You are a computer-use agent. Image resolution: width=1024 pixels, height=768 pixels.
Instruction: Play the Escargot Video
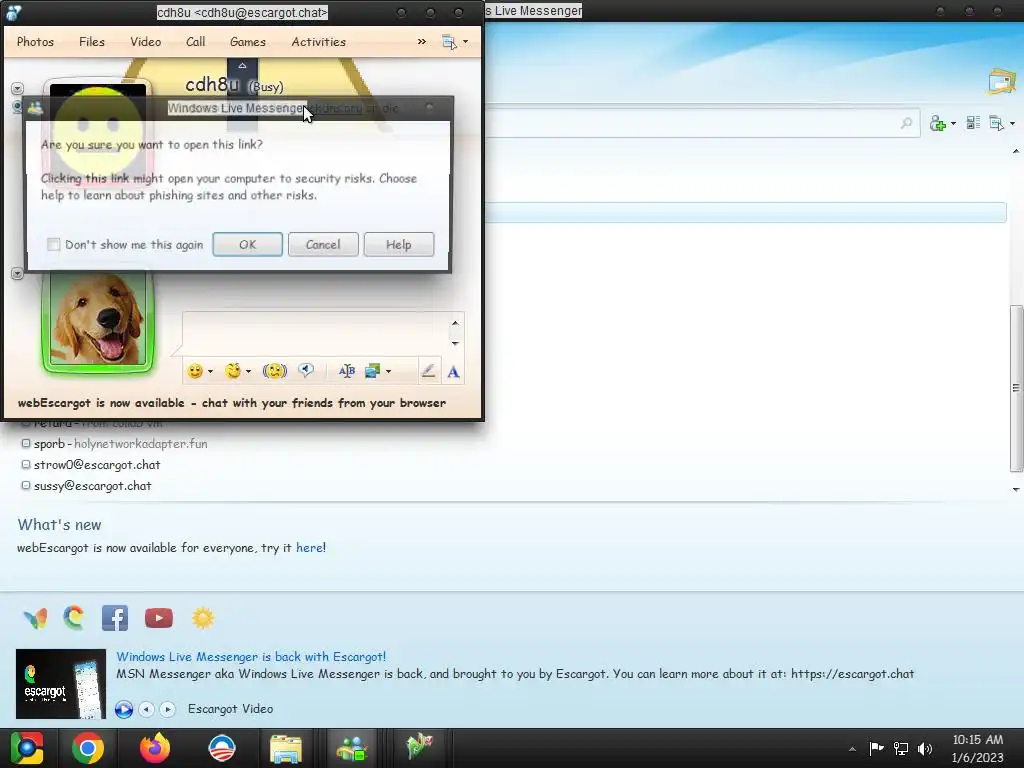point(123,709)
